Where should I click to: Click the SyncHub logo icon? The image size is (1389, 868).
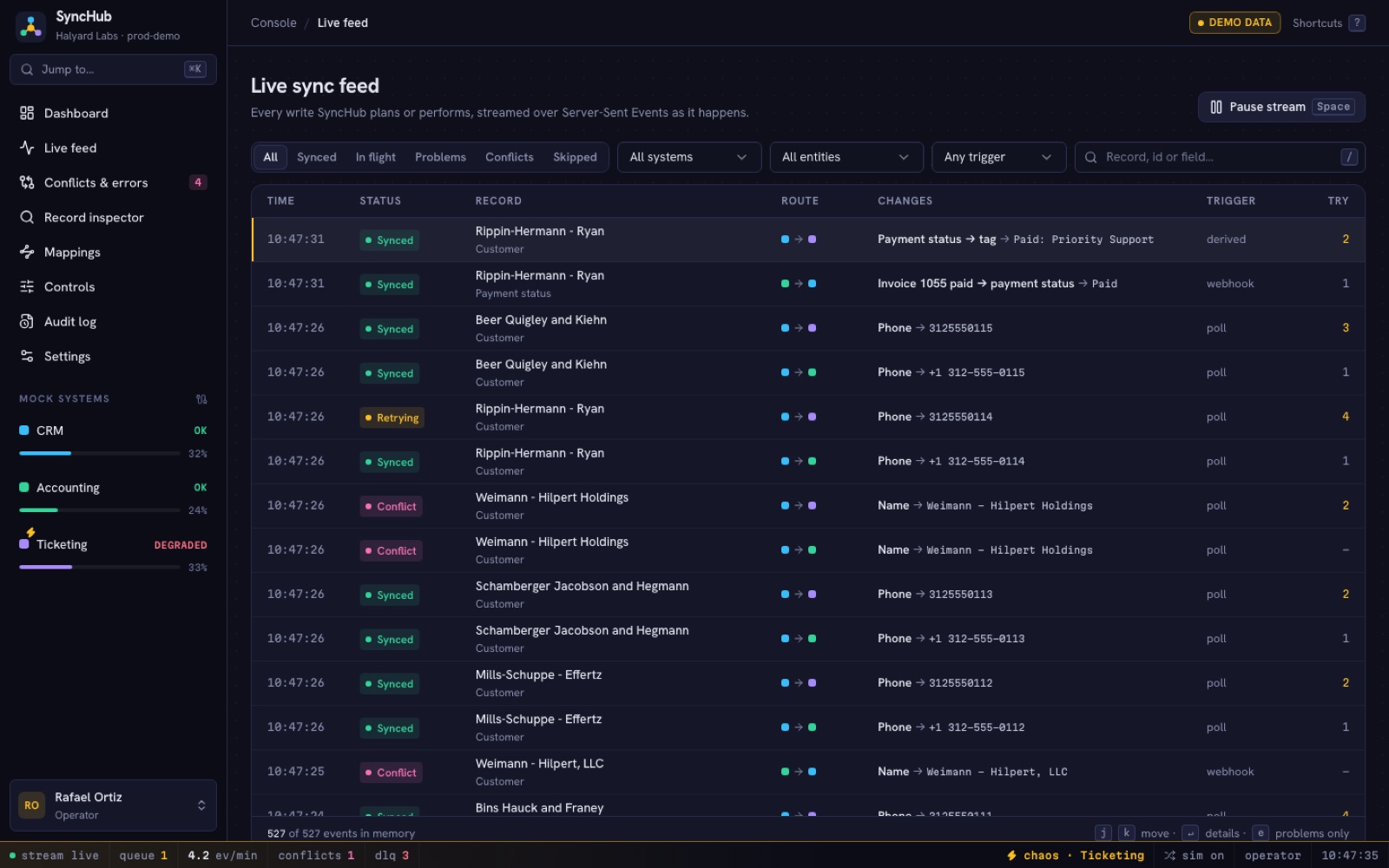[31, 26]
